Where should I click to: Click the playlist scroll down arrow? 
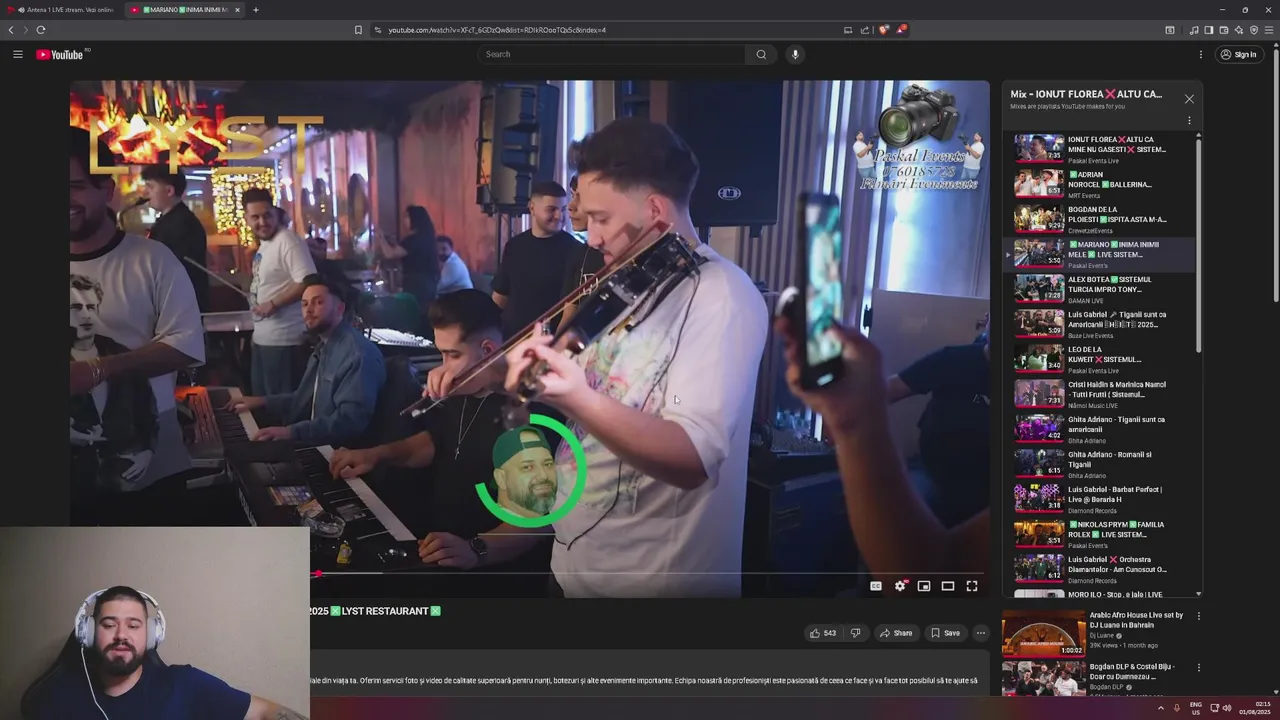click(1199, 594)
